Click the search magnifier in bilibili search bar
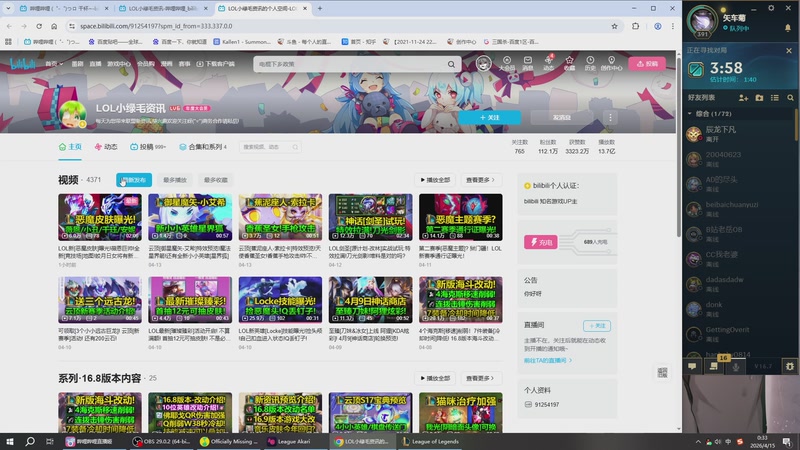 pyautogui.click(x=451, y=64)
